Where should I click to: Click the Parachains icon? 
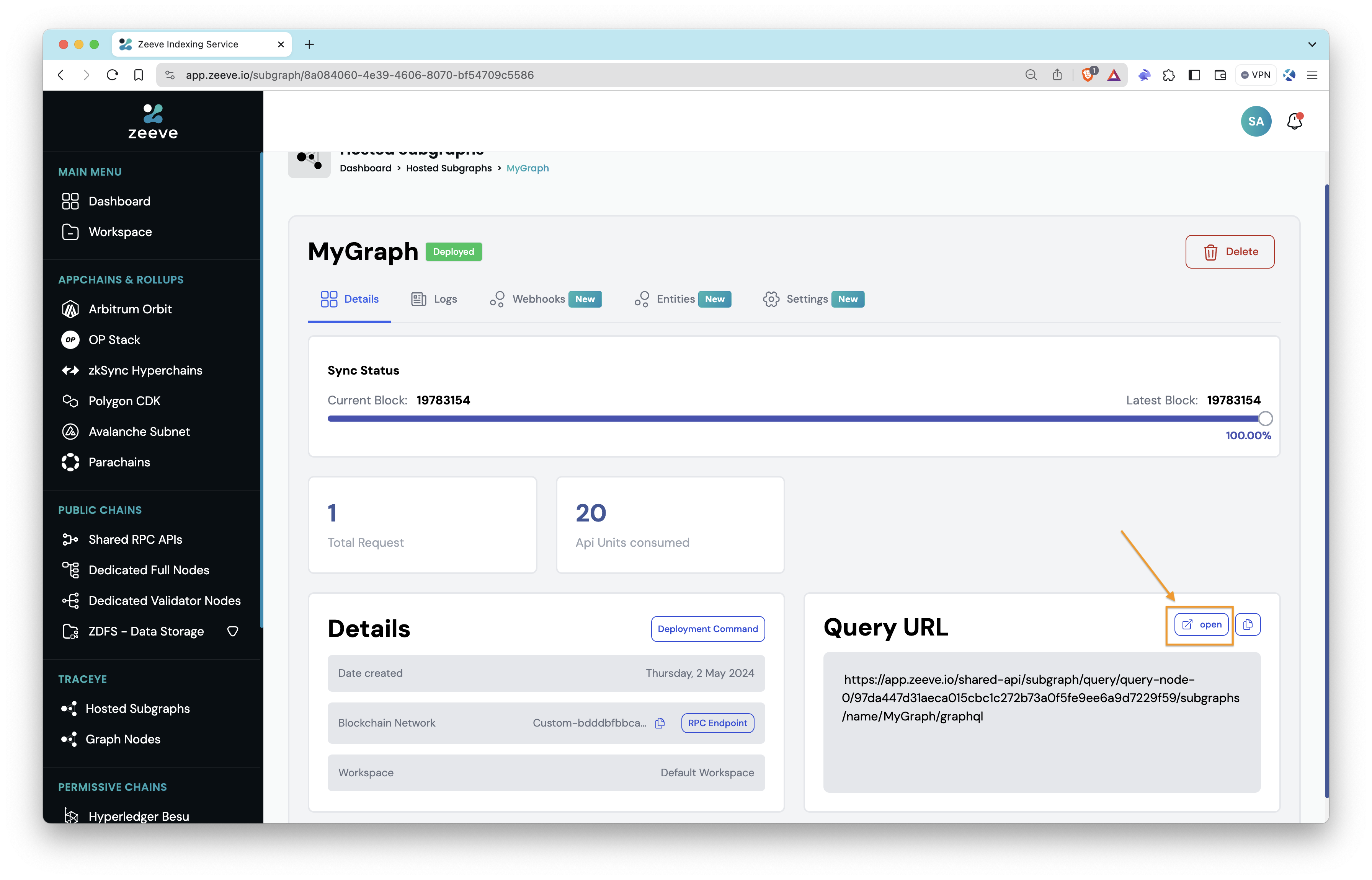(x=70, y=462)
